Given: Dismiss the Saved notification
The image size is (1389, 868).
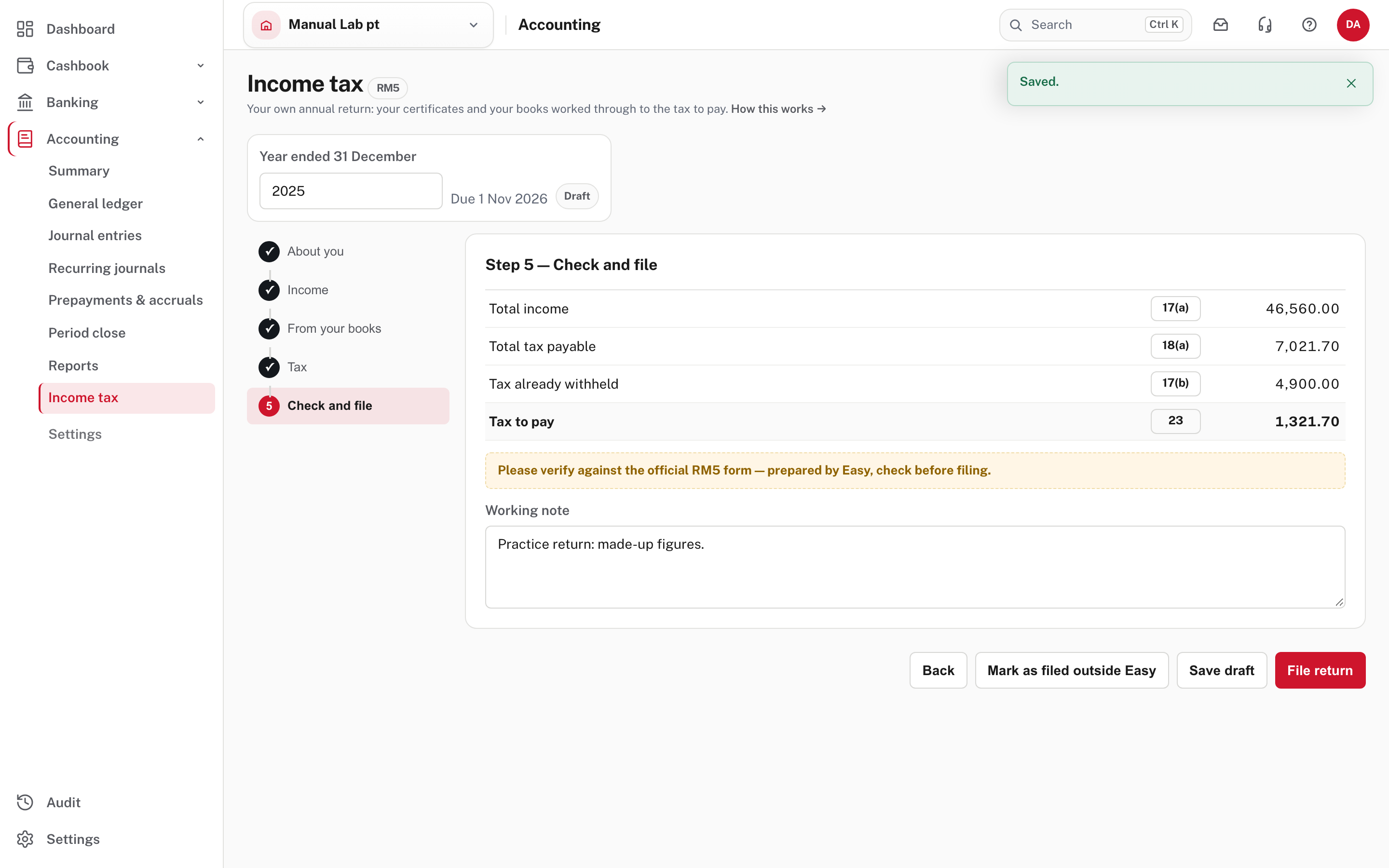Looking at the screenshot, I should (1351, 83).
